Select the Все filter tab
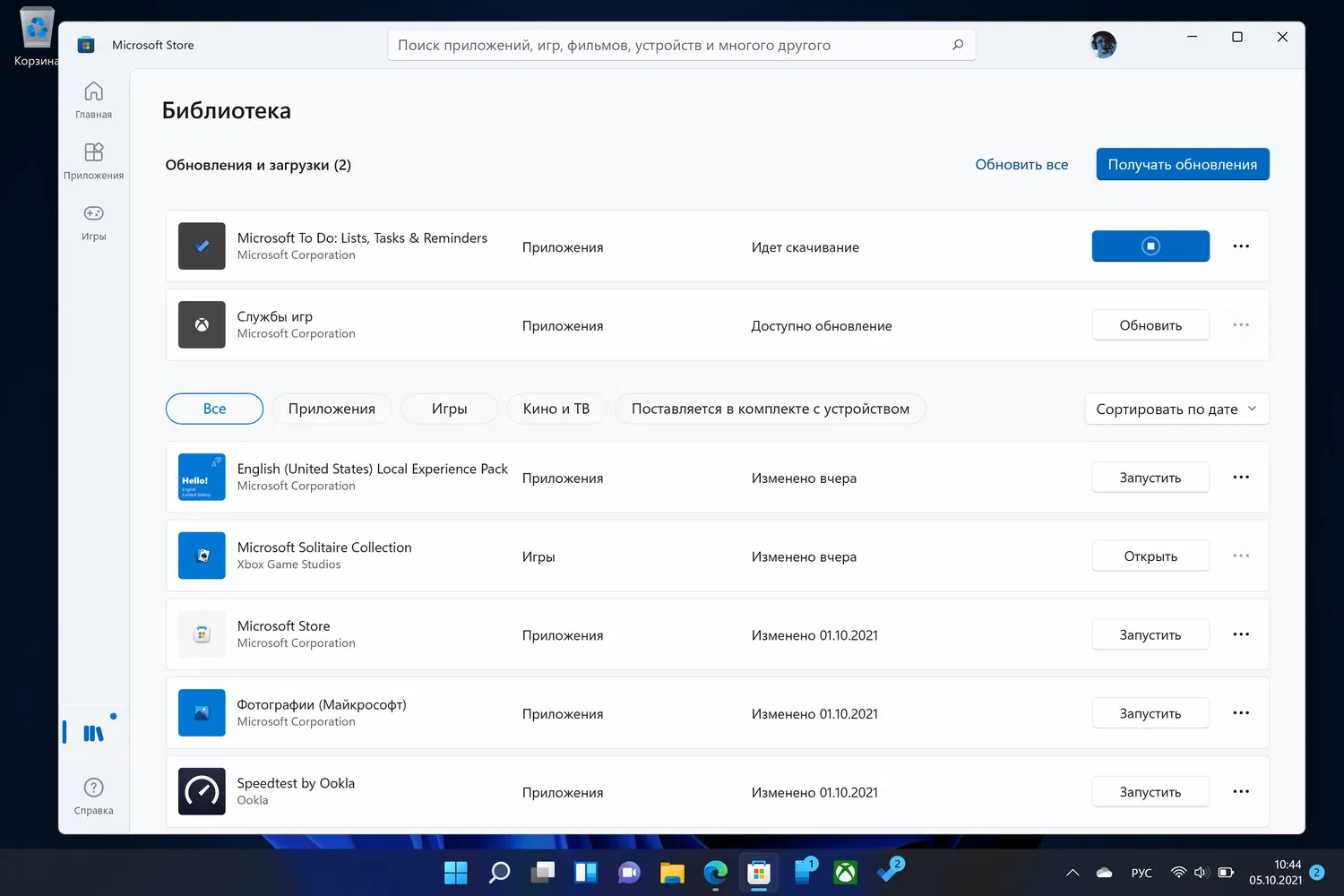This screenshot has height=896, width=1344. 214,409
